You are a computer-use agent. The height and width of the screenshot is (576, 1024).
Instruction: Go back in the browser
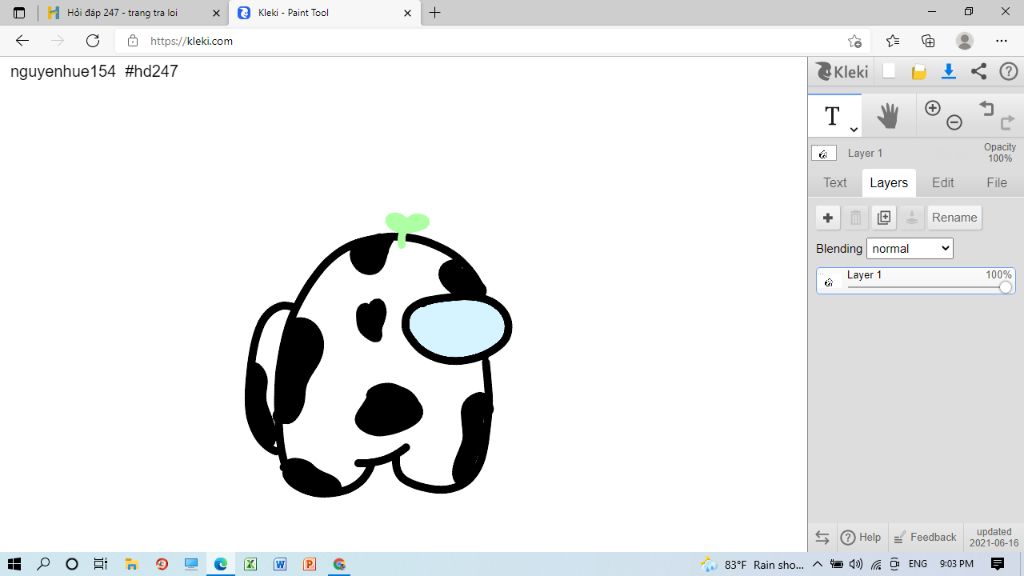coord(22,40)
